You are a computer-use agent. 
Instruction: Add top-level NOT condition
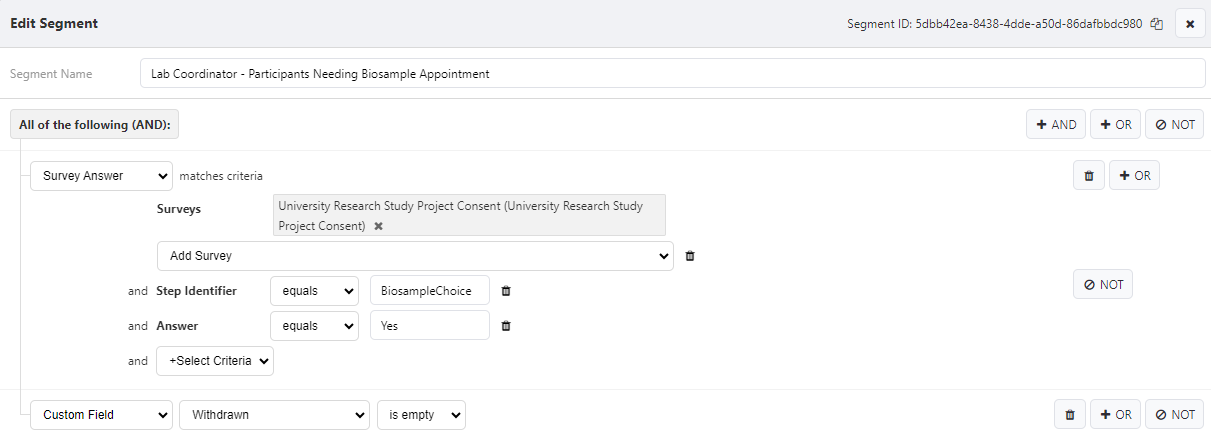(x=1175, y=125)
